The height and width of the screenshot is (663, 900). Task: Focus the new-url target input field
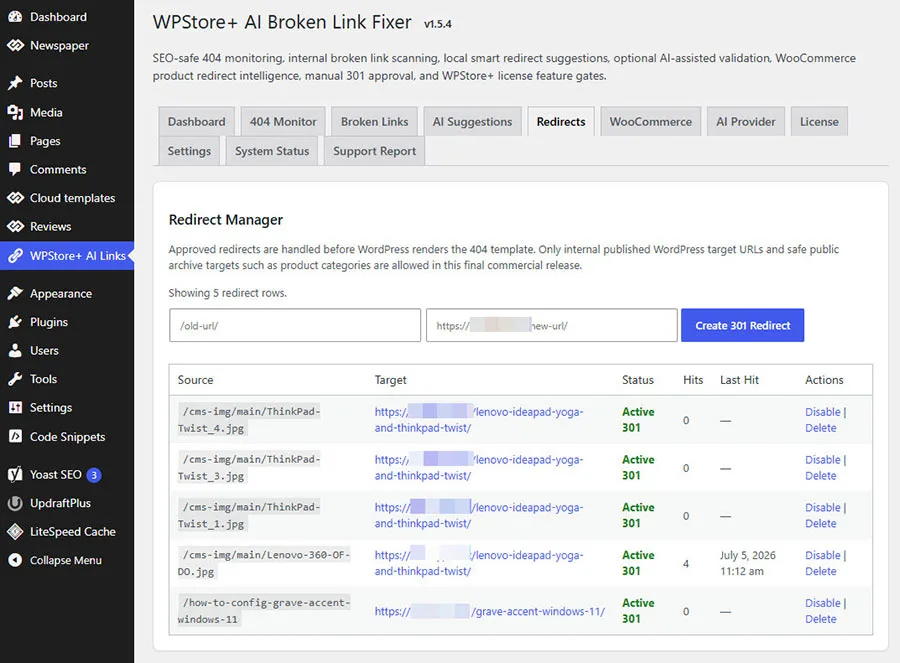(x=552, y=325)
